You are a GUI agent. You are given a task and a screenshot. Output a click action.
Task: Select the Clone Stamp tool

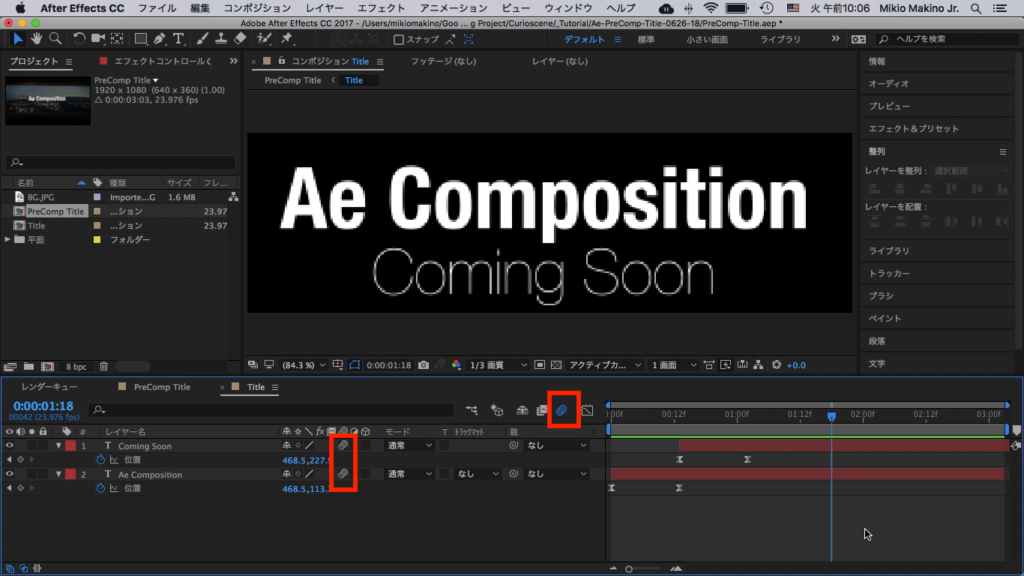click(221, 39)
